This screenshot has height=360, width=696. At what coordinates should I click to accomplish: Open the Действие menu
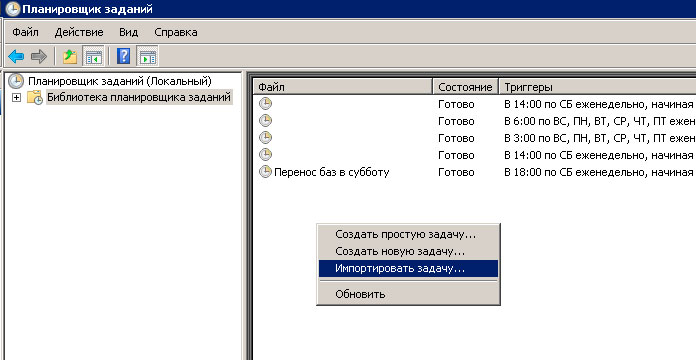click(x=79, y=32)
